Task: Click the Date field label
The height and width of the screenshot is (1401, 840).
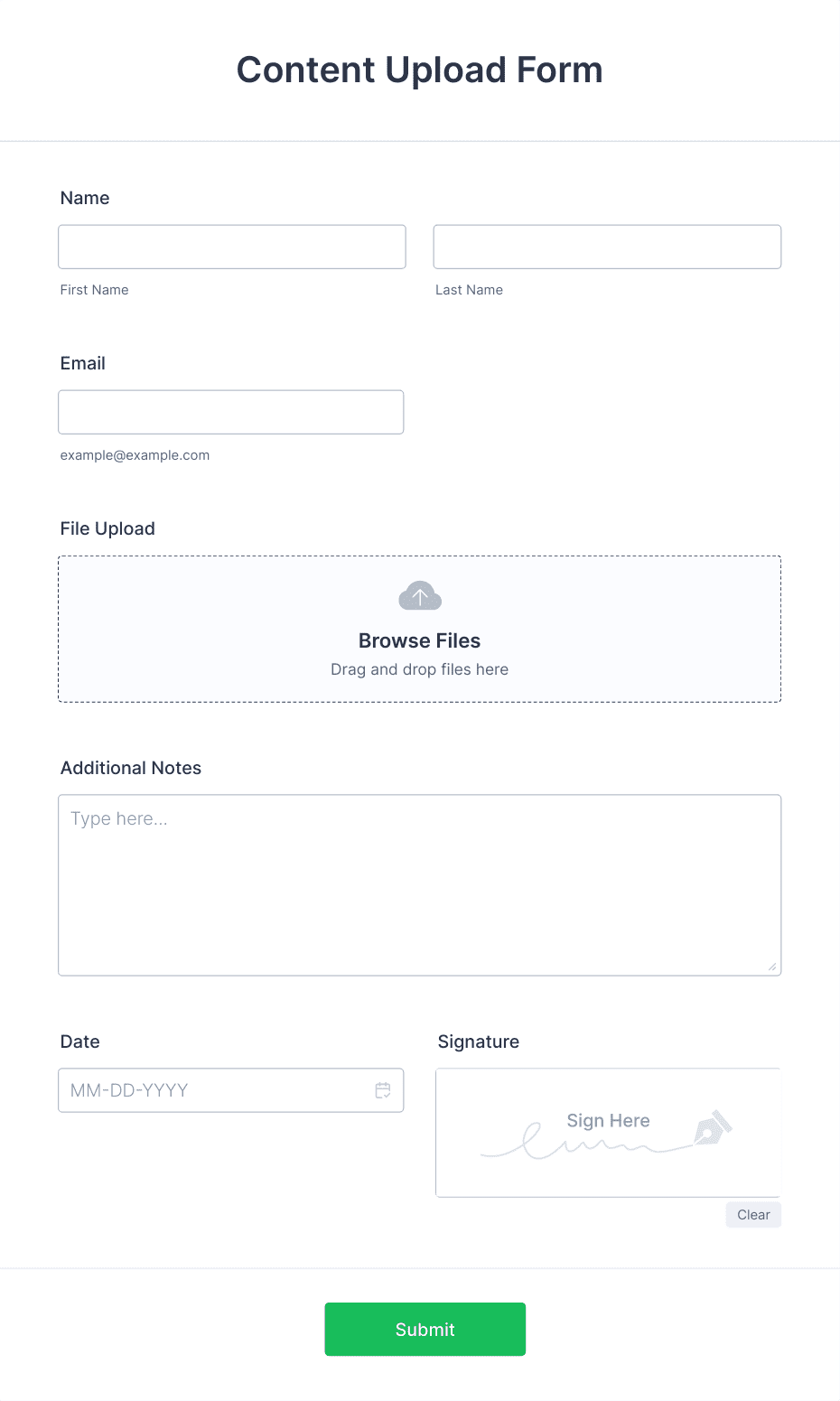Action: (79, 1041)
